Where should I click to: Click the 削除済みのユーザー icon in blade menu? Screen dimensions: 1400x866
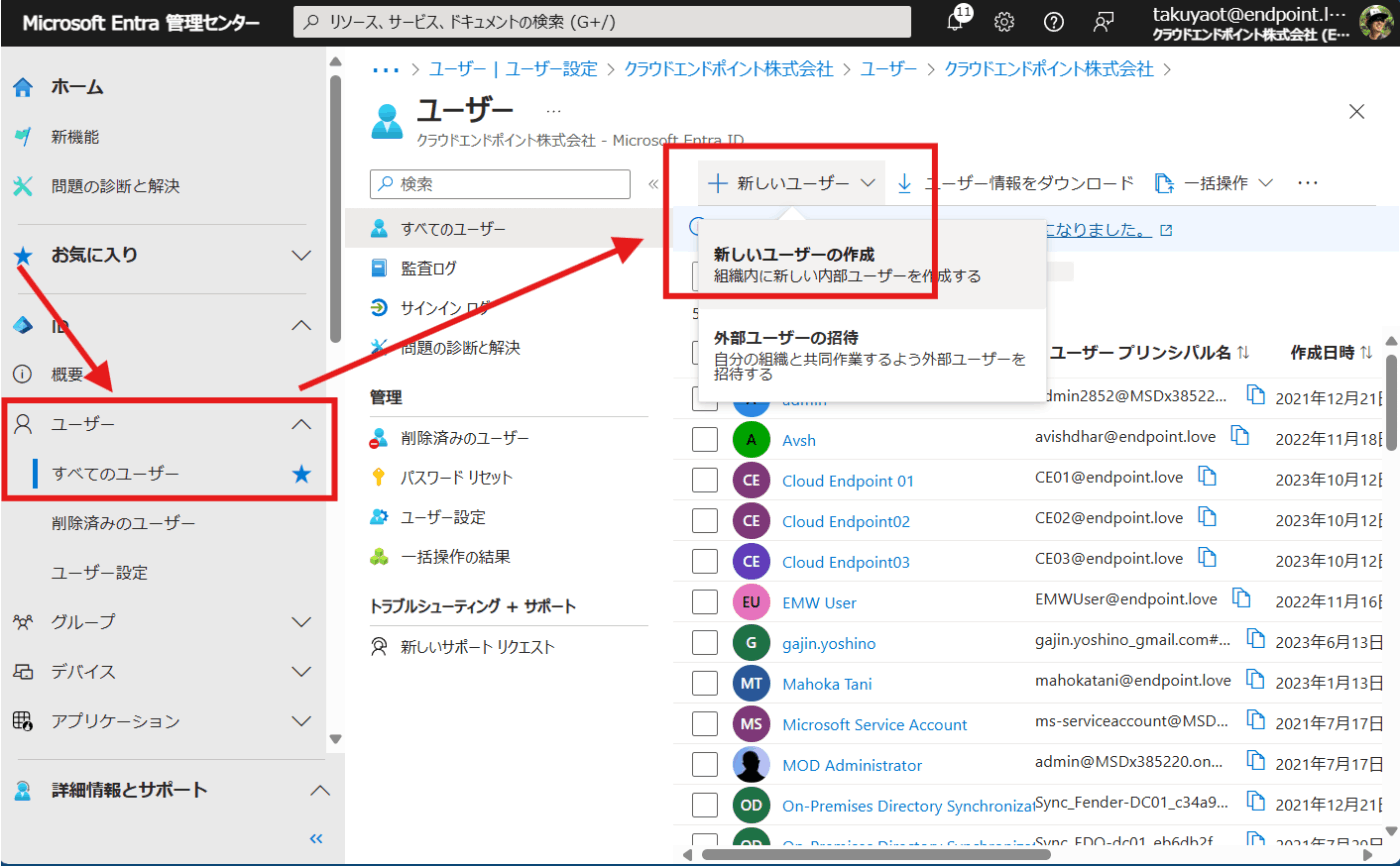point(379,438)
